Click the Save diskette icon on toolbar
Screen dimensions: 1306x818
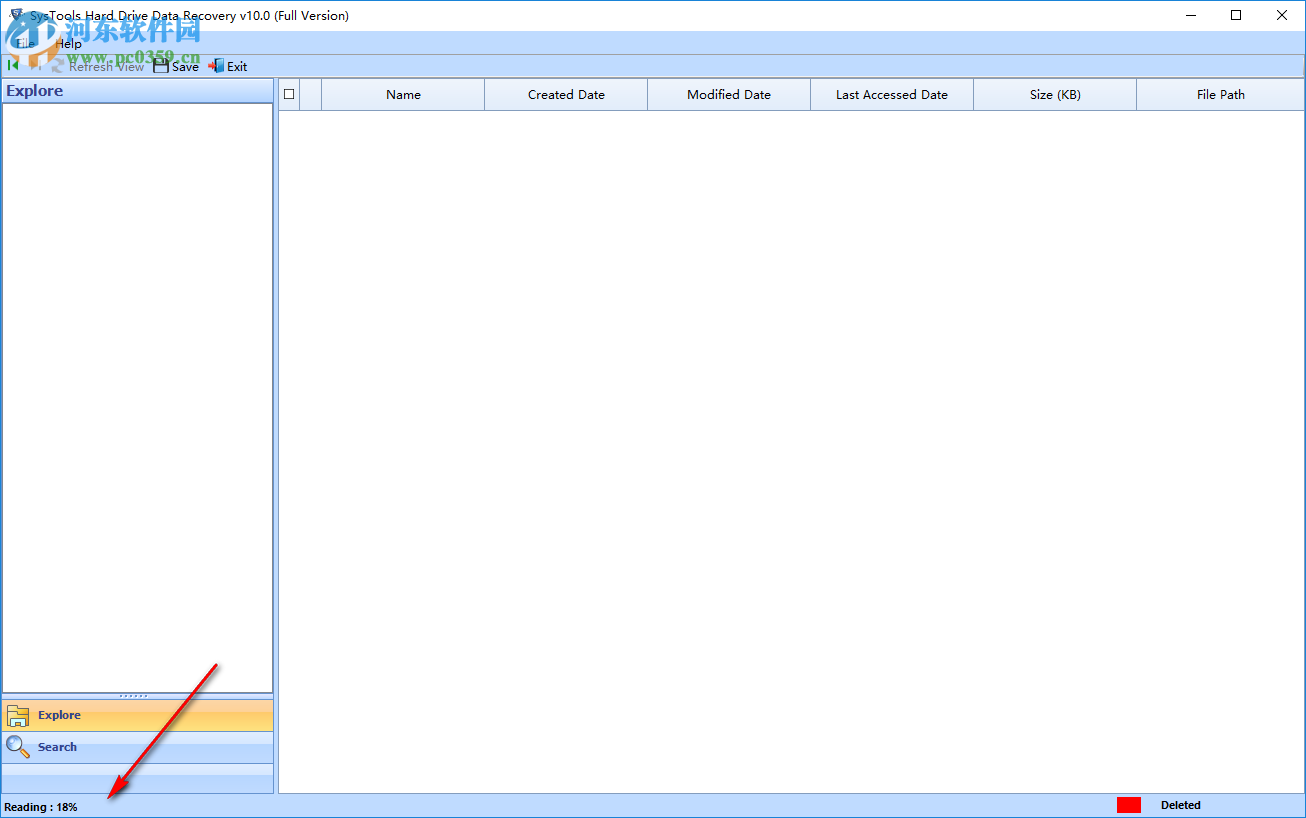click(161, 65)
